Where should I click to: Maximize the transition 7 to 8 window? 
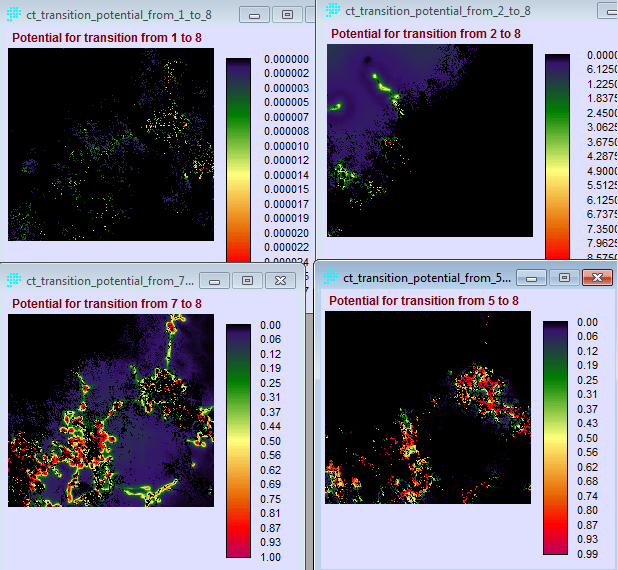point(249,281)
